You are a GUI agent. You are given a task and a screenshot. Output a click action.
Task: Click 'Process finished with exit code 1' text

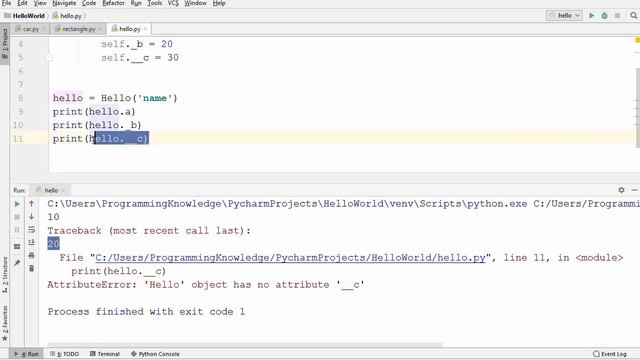tap(146, 312)
